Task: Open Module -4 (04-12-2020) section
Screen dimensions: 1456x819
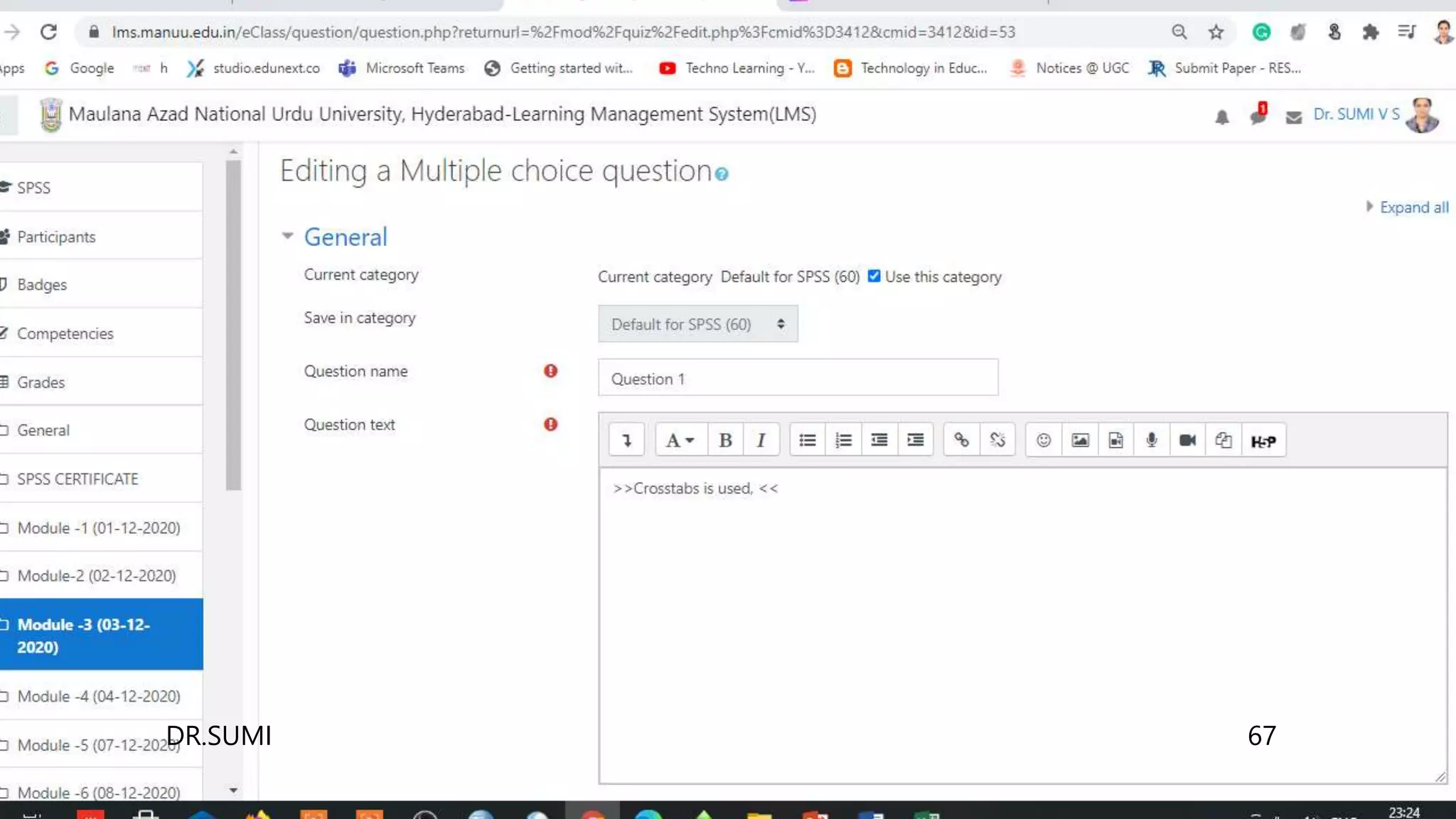Action: 98,696
